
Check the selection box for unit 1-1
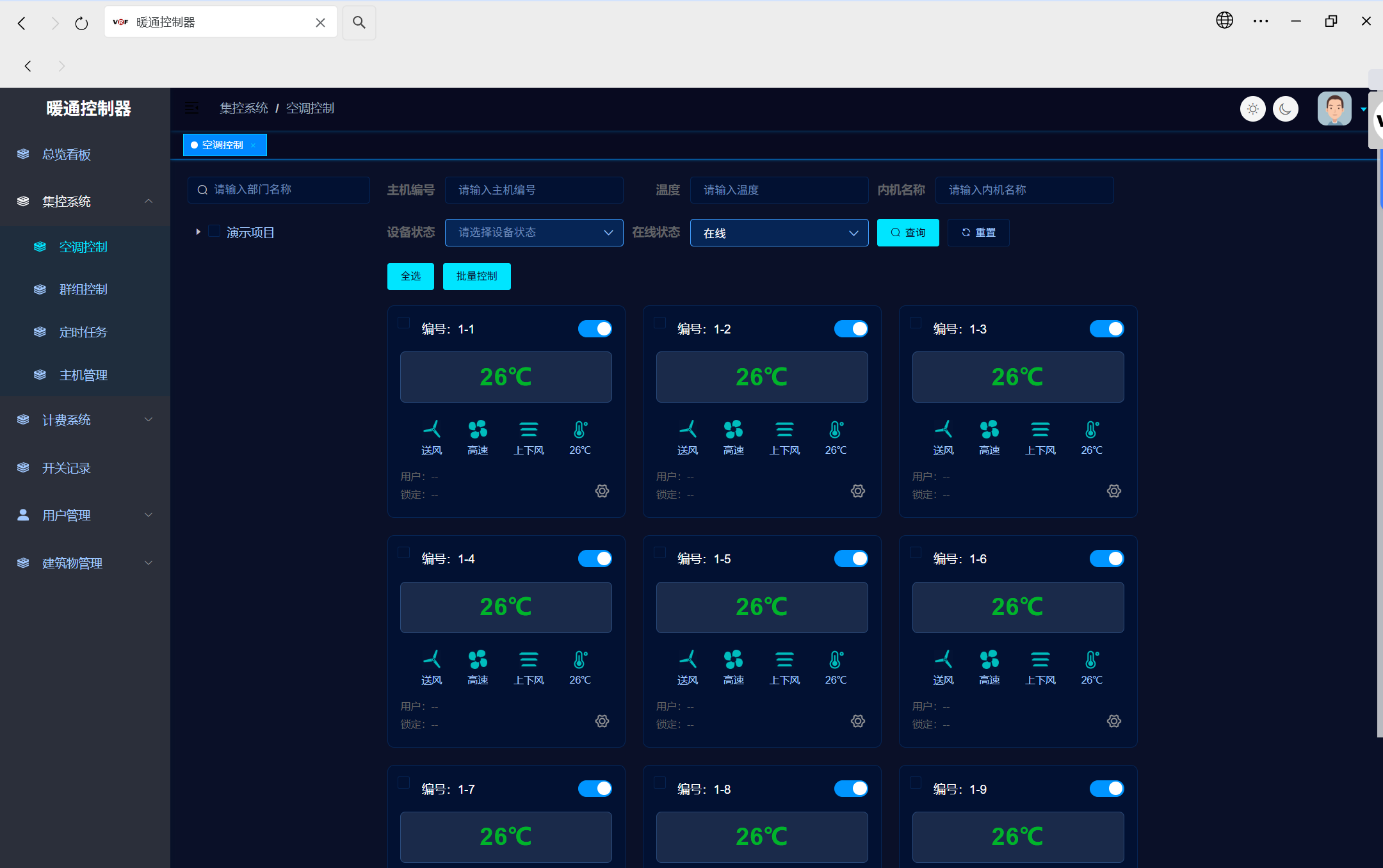click(404, 323)
